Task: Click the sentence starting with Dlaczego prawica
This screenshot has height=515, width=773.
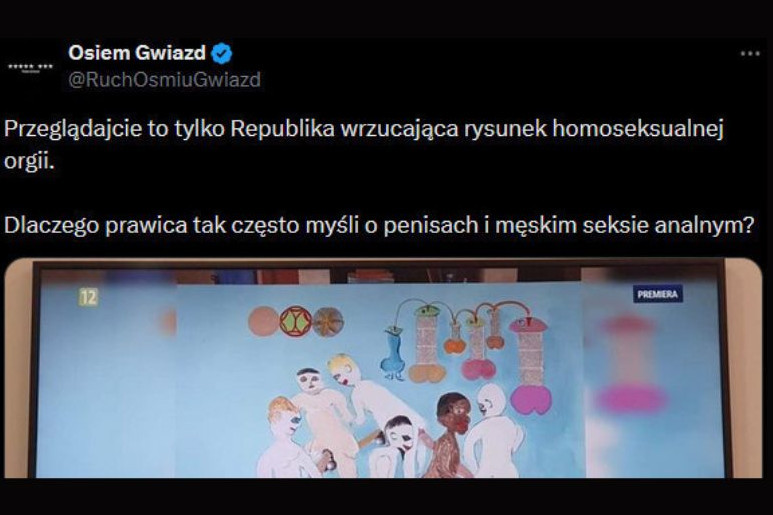Action: pyautogui.click(x=379, y=225)
